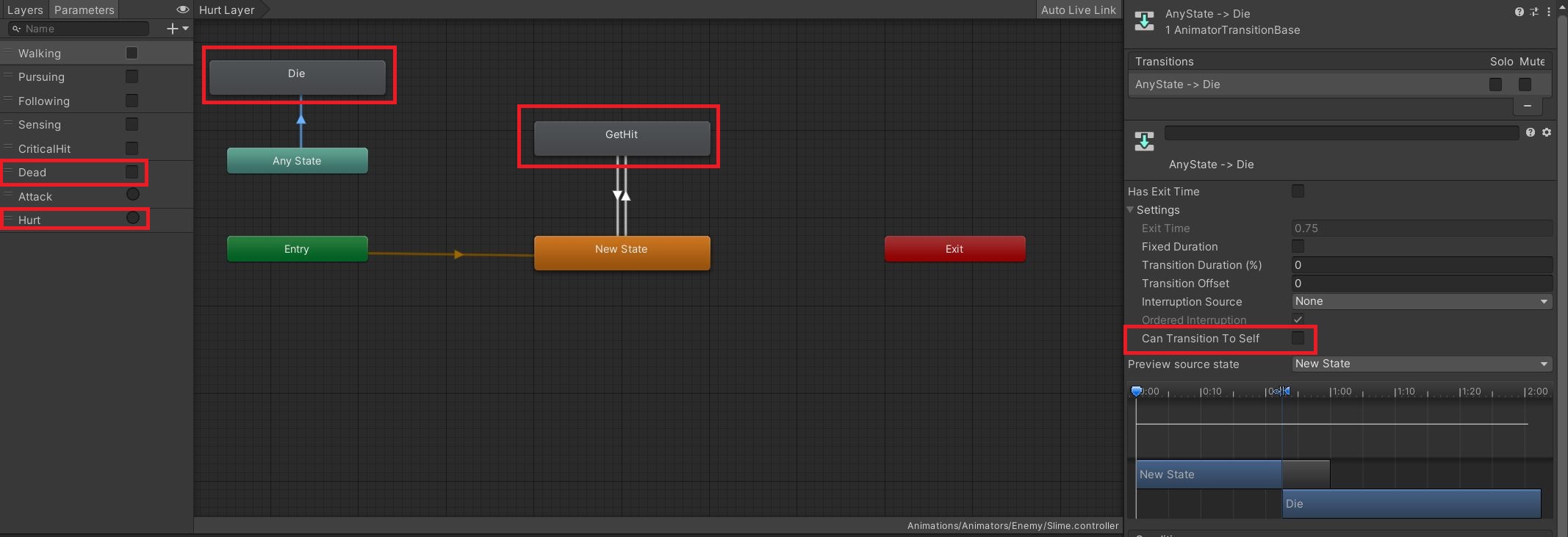Screen dimensions: 1568x537
Task: Check the Dead parameter checkbox
Action: (x=132, y=172)
